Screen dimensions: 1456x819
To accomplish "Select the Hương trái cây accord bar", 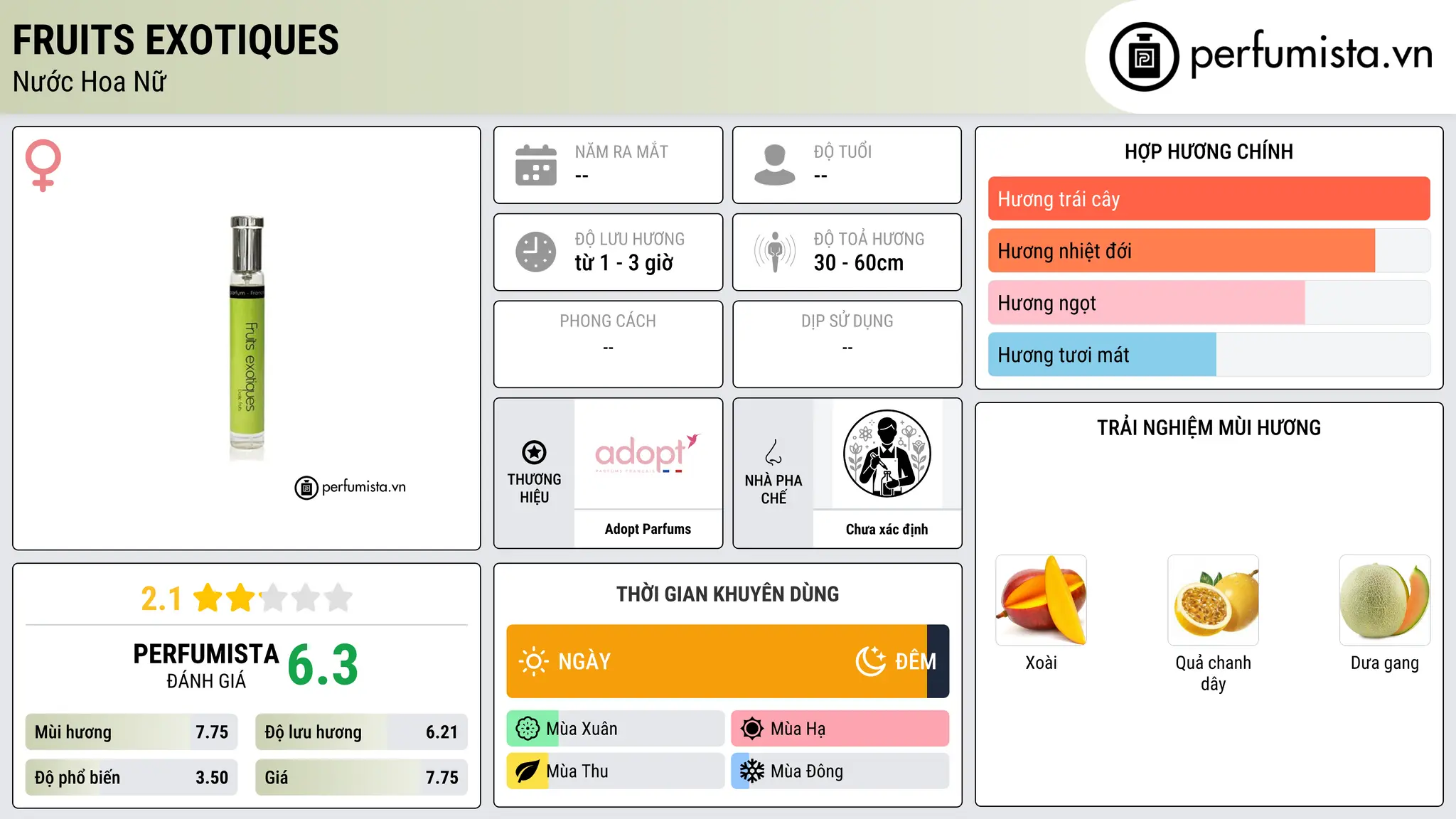I will tap(1209, 199).
